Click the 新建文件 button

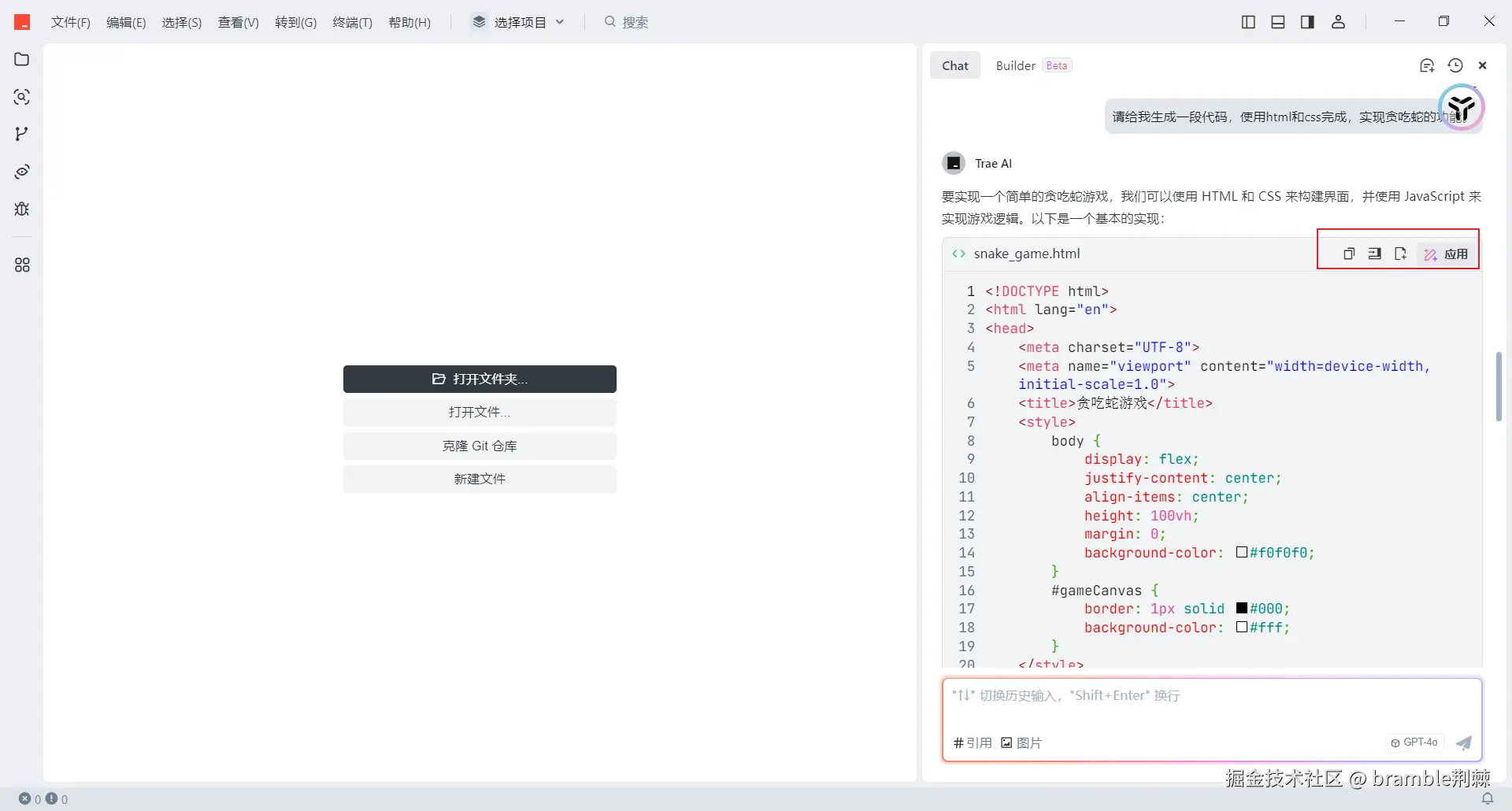click(480, 479)
